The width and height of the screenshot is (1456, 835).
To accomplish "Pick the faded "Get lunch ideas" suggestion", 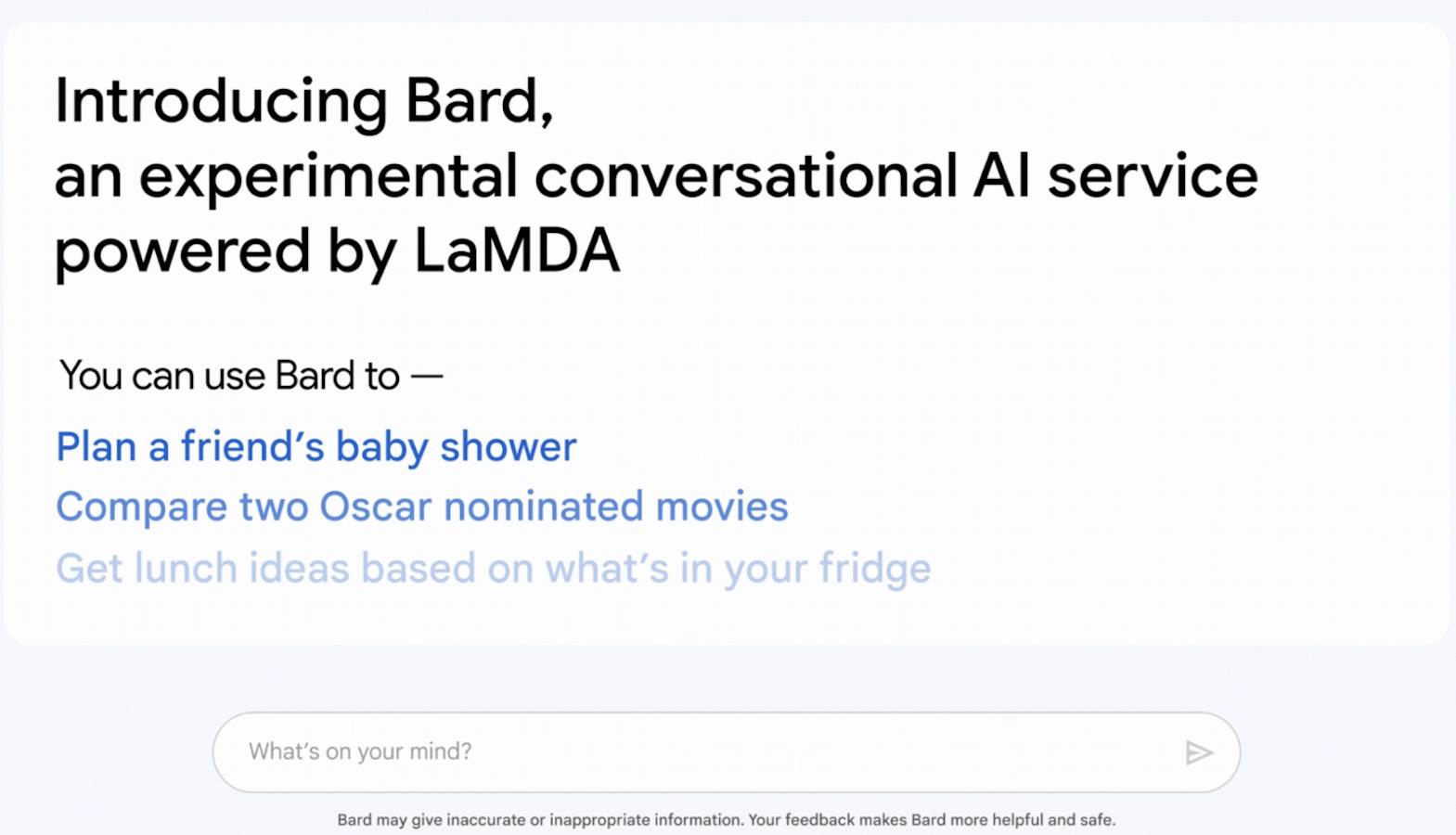I will click(493, 569).
